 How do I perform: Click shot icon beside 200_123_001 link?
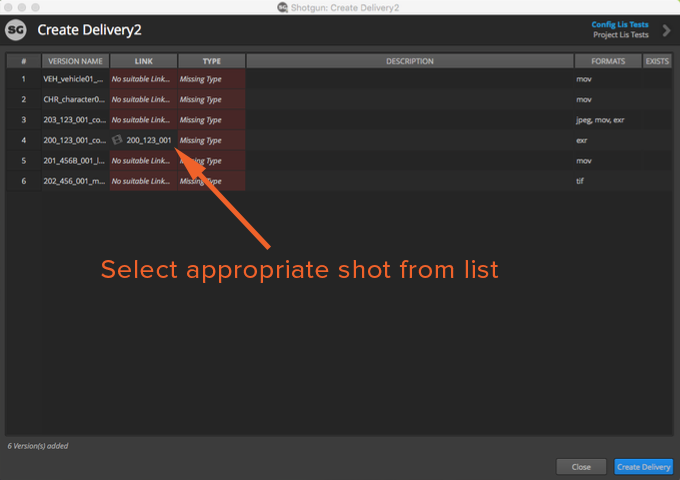coord(117,140)
